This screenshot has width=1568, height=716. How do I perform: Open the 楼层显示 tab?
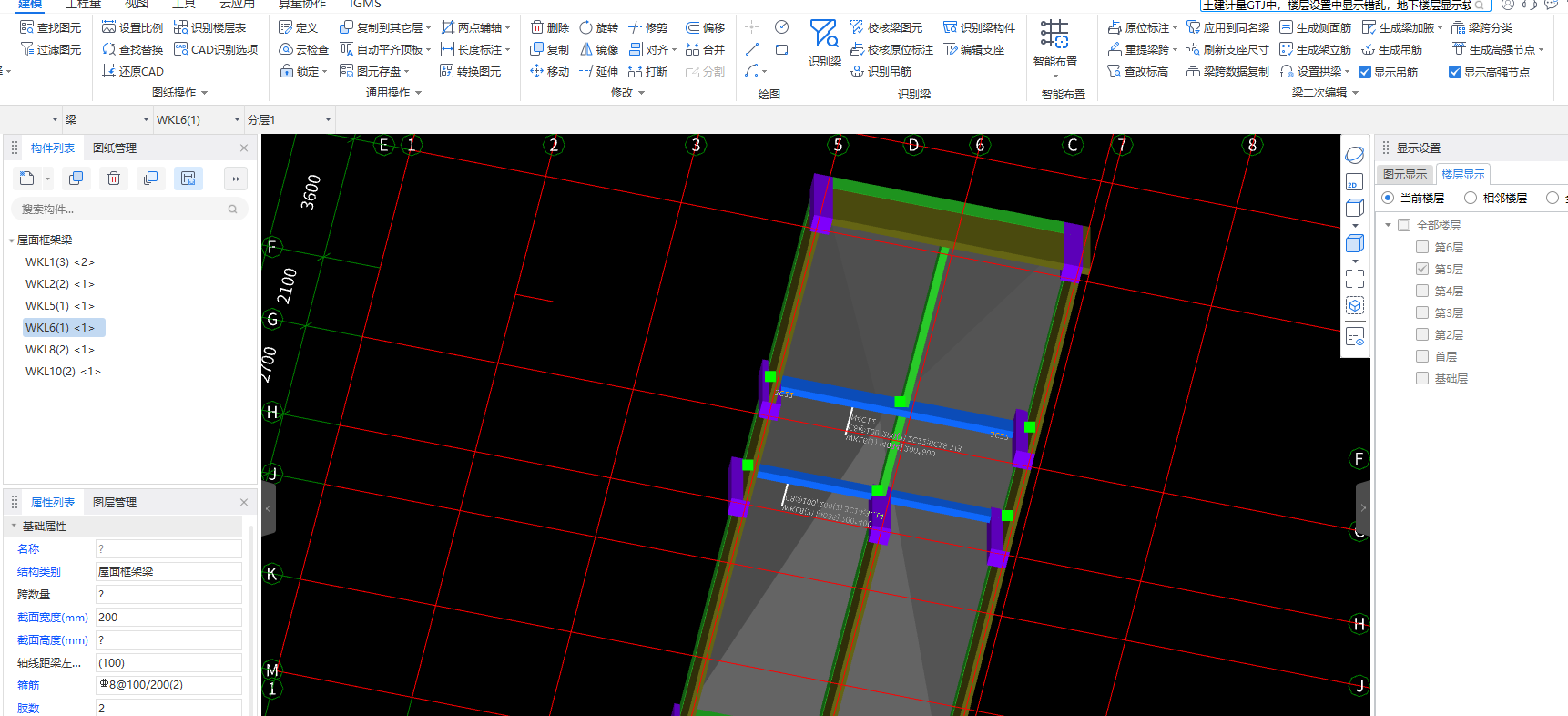(x=1462, y=174)
